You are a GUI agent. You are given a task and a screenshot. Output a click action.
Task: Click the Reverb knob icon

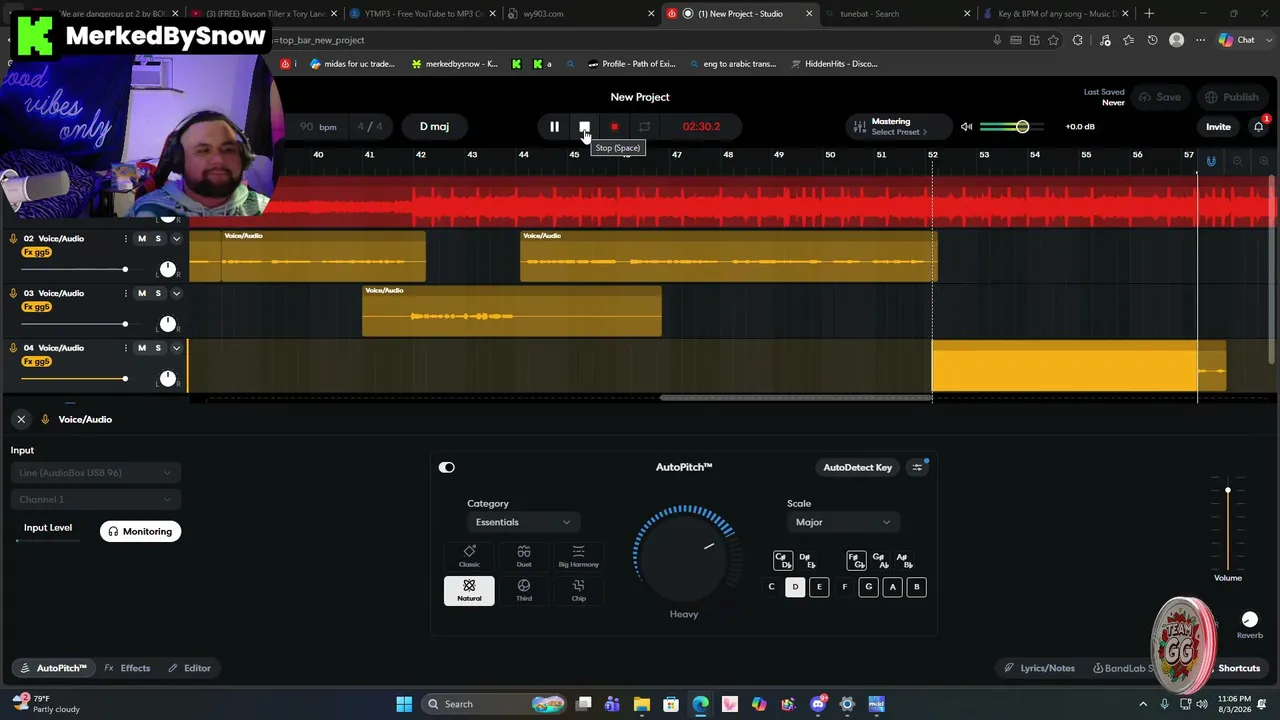(x=1249, y=620)
